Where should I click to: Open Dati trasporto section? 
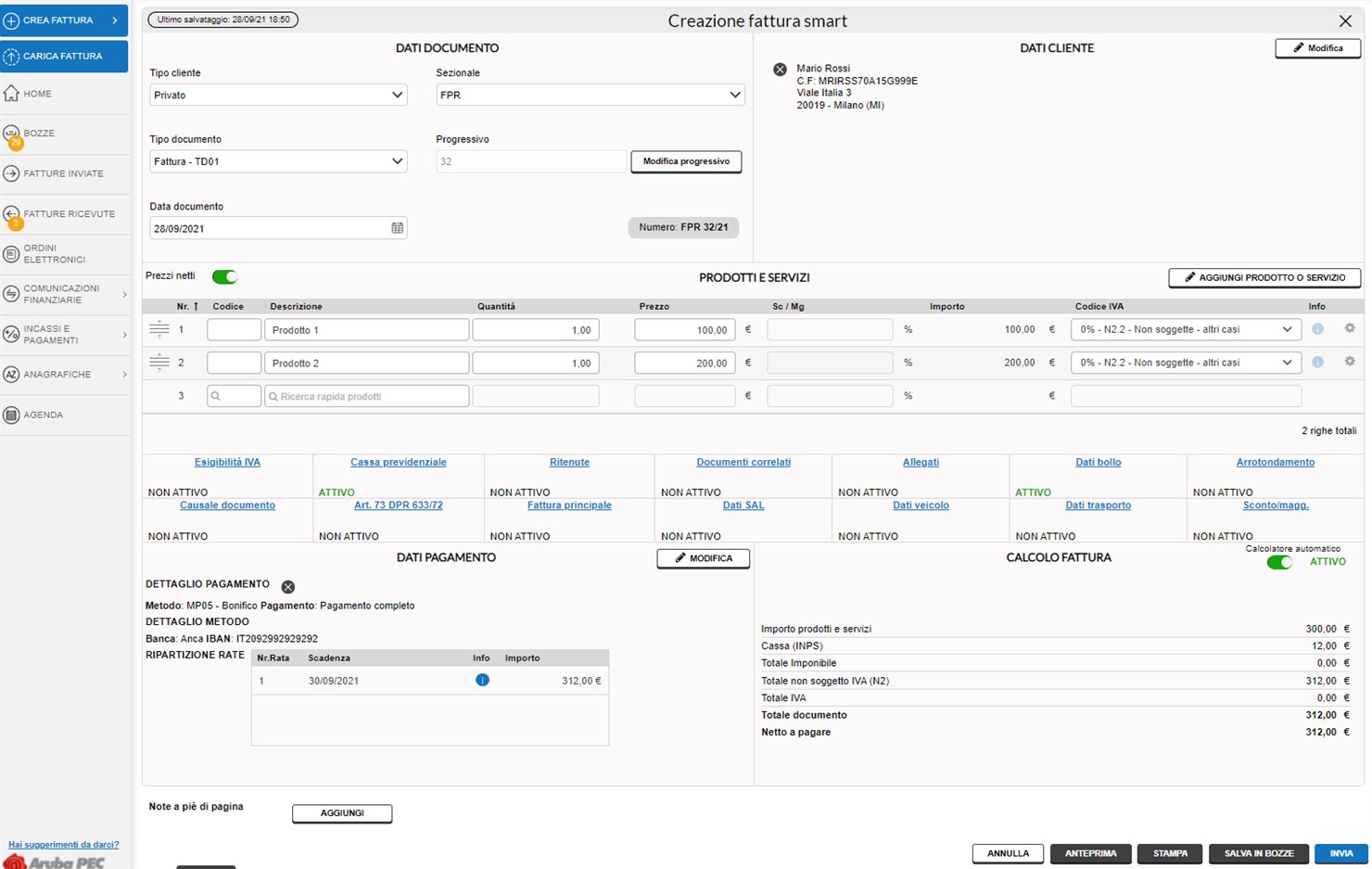point(1099,505)
